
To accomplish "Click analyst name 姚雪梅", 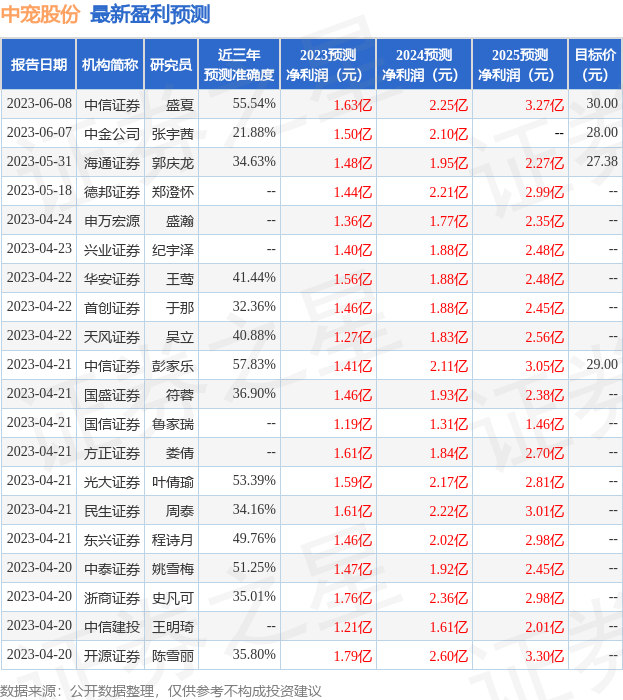I will [173, 569].
